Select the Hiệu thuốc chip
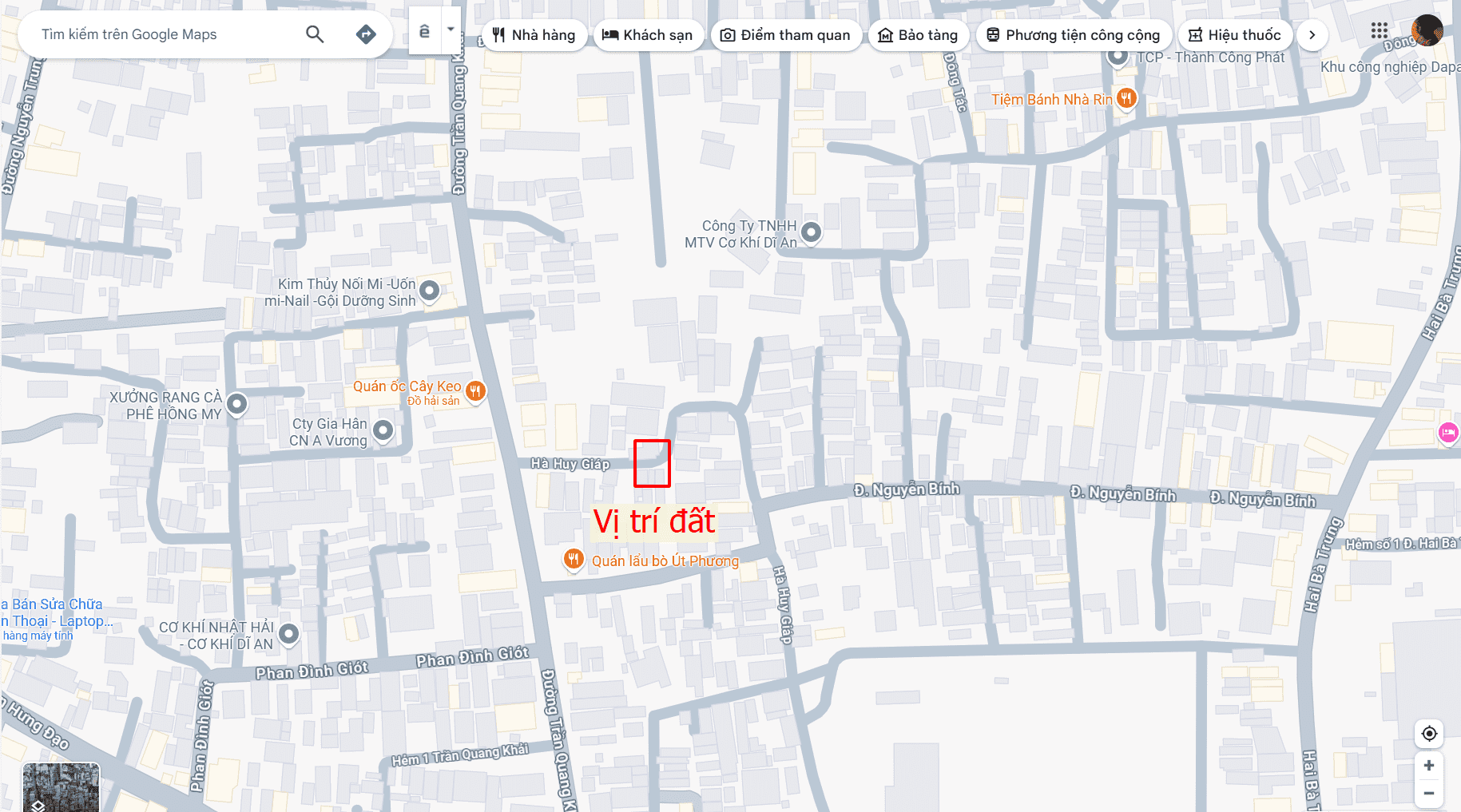1461x812 pixels. pos(1235,35)
